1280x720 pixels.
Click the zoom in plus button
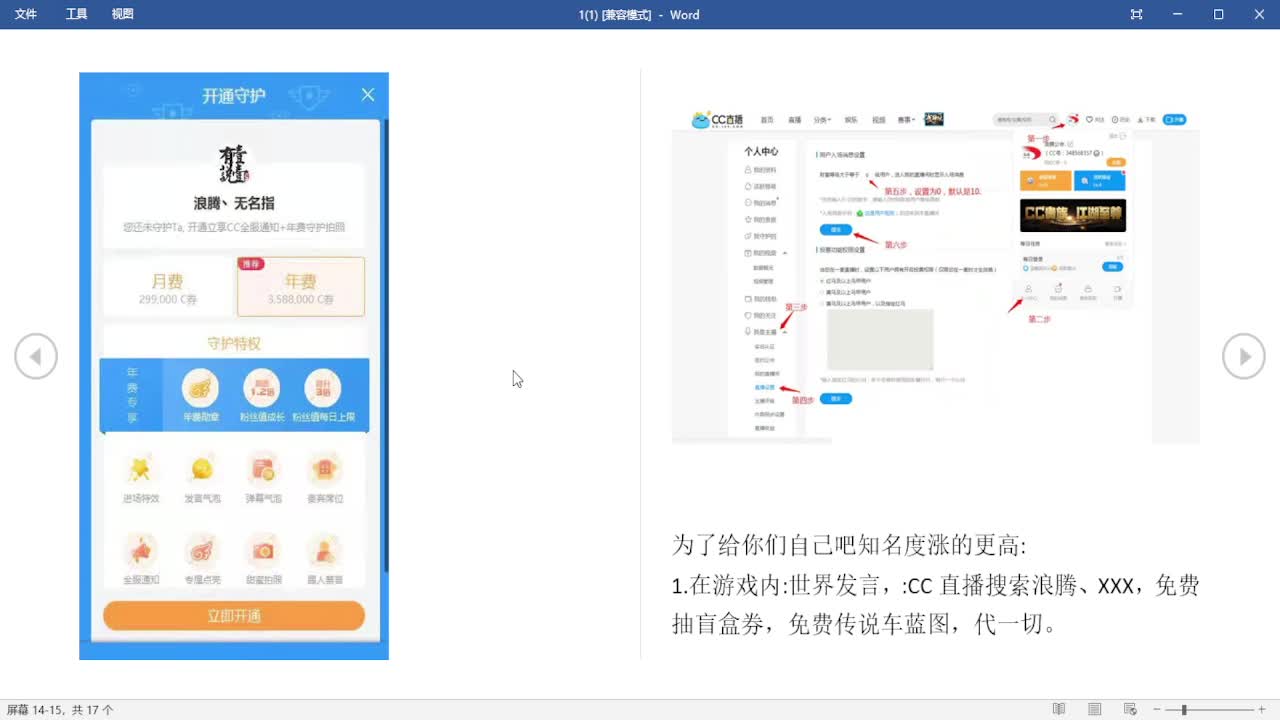pyautogui.click(x=1262, y=709)
